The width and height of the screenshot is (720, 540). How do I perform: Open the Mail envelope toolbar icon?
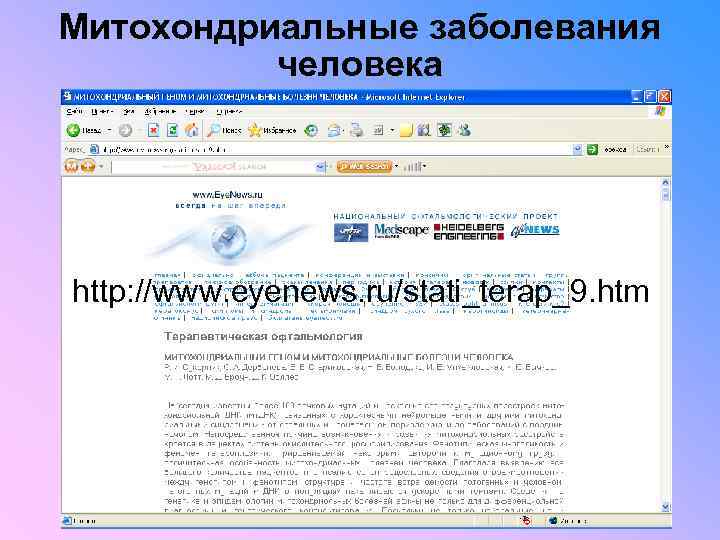pos(334,130)
